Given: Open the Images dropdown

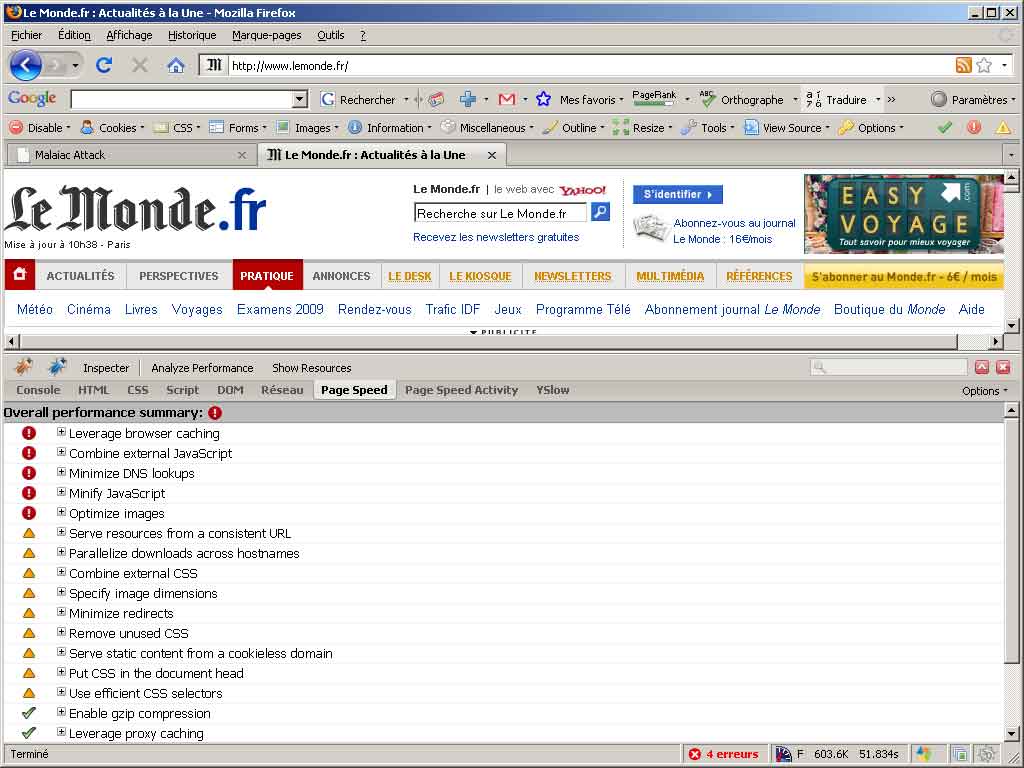Looking at the screenshot, I should [307, 127].
